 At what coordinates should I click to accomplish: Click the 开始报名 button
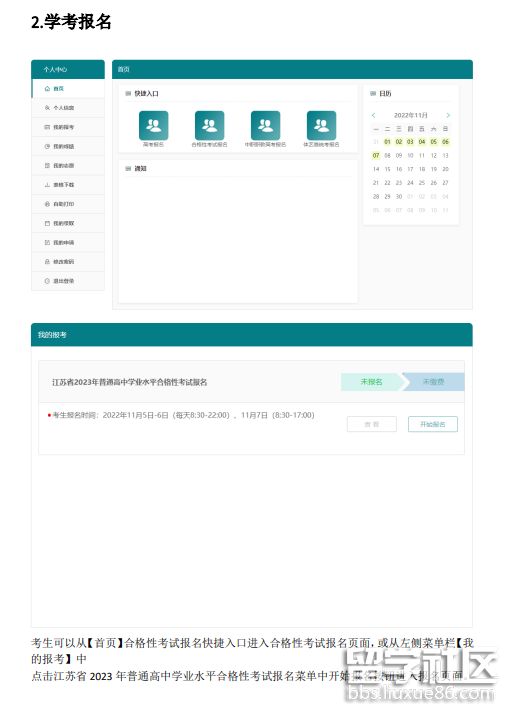433,424
